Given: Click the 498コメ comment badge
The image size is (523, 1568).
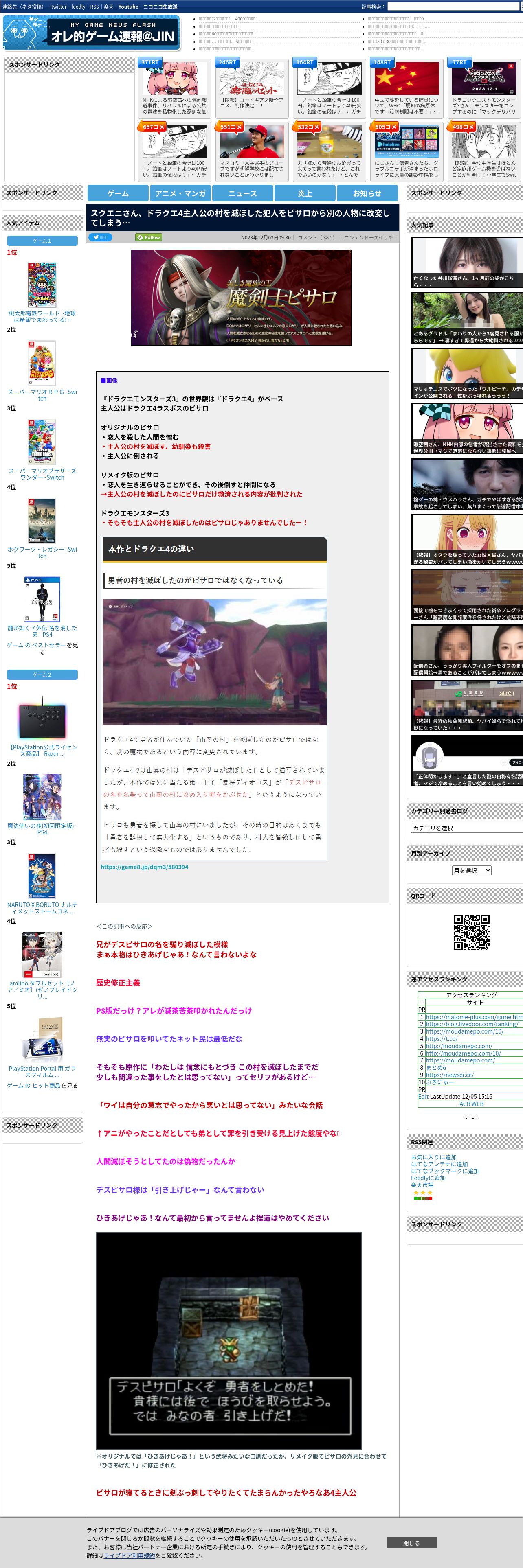Looking at the screenshot, I should [x=462, y=127].
